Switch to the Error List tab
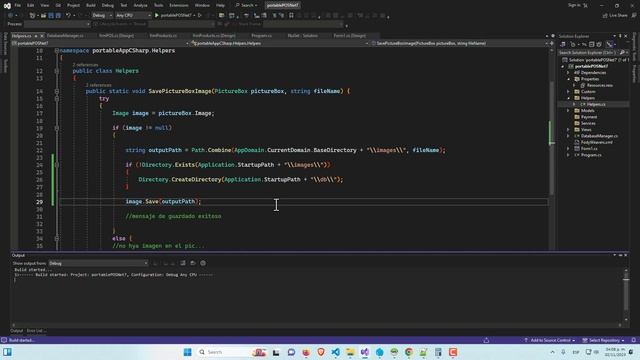This screenshot has height=360, width=640. pyautogui.click(x=36, y=331)
